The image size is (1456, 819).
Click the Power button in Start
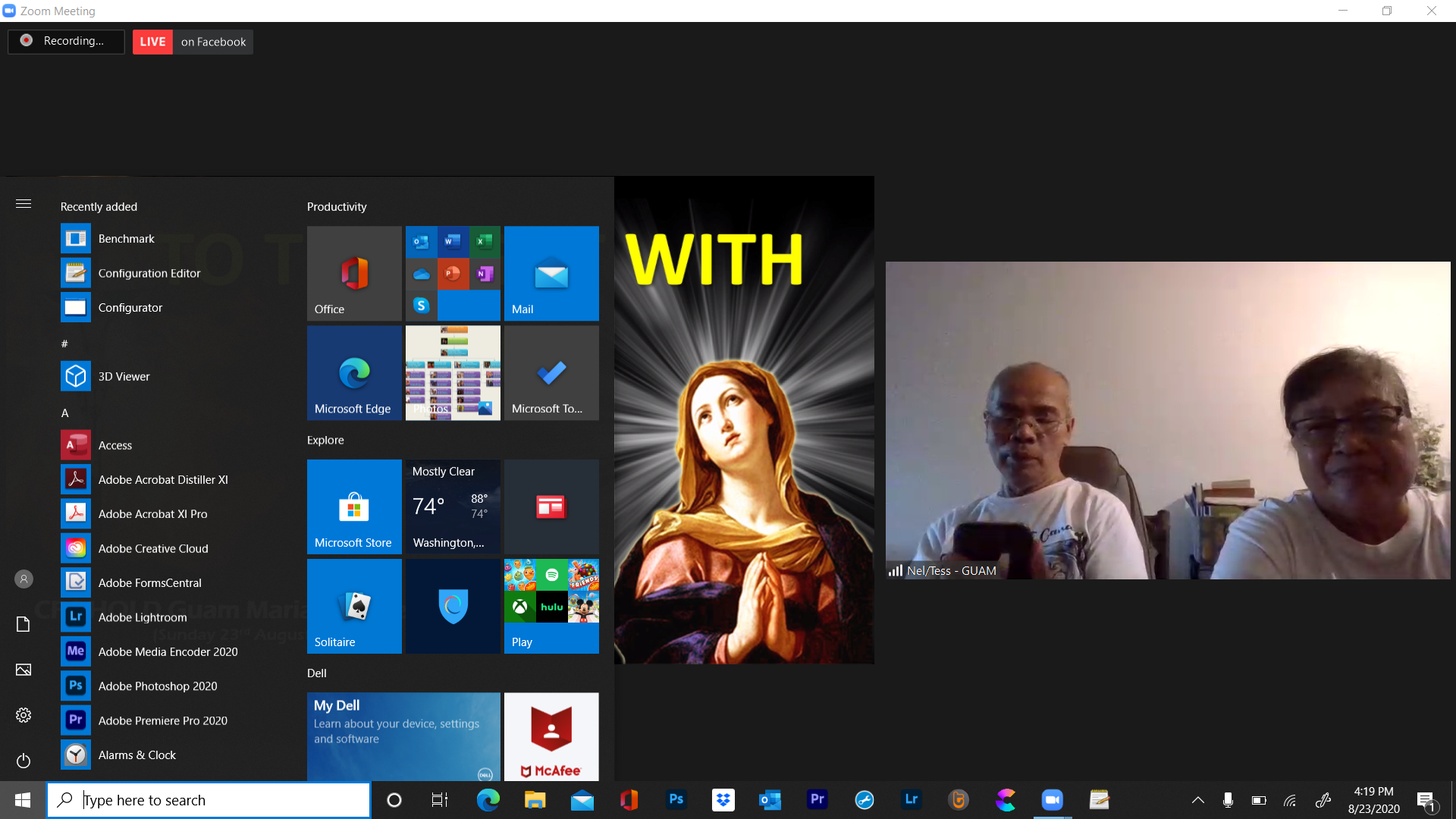24,761
